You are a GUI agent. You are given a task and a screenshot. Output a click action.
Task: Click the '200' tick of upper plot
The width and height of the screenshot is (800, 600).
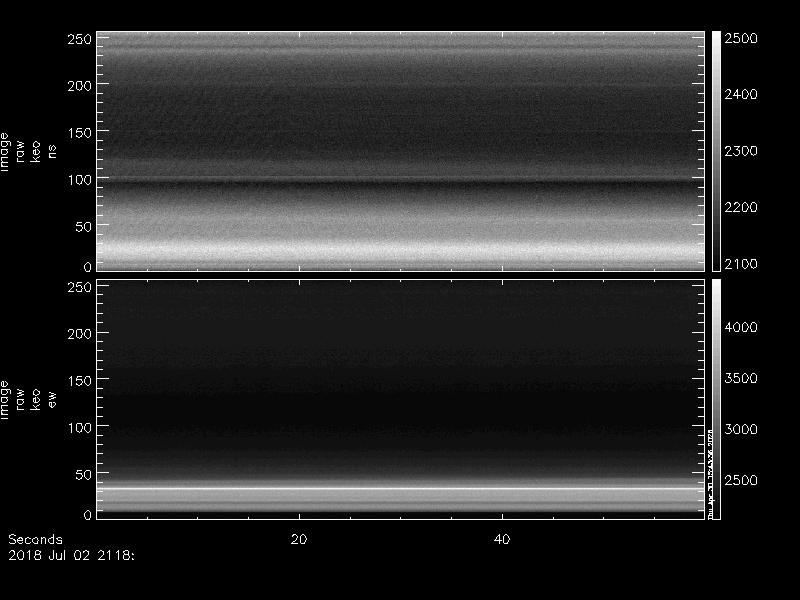tap(80, 86)
